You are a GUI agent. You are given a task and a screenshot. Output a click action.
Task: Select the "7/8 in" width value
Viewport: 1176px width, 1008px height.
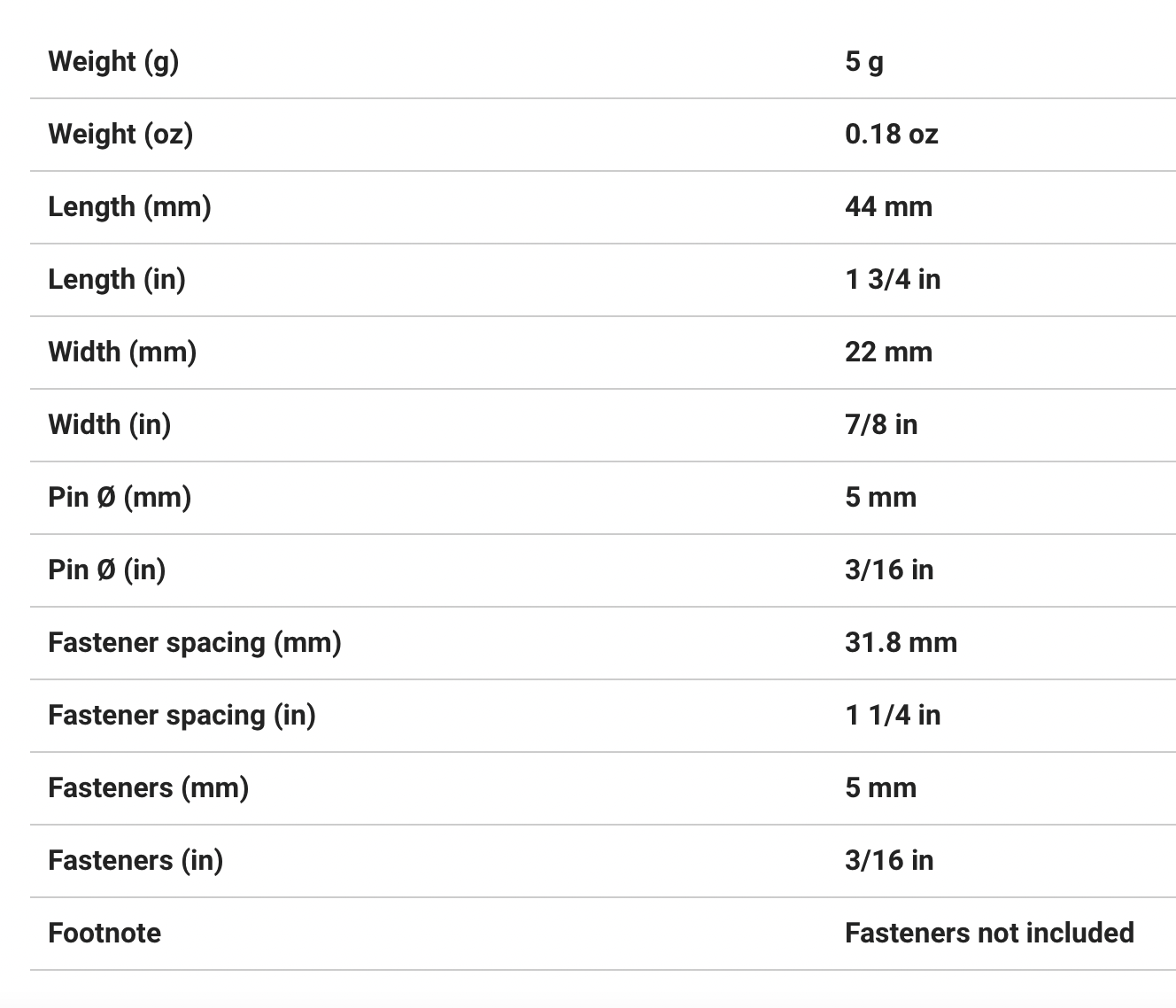[x=880, y=424]
